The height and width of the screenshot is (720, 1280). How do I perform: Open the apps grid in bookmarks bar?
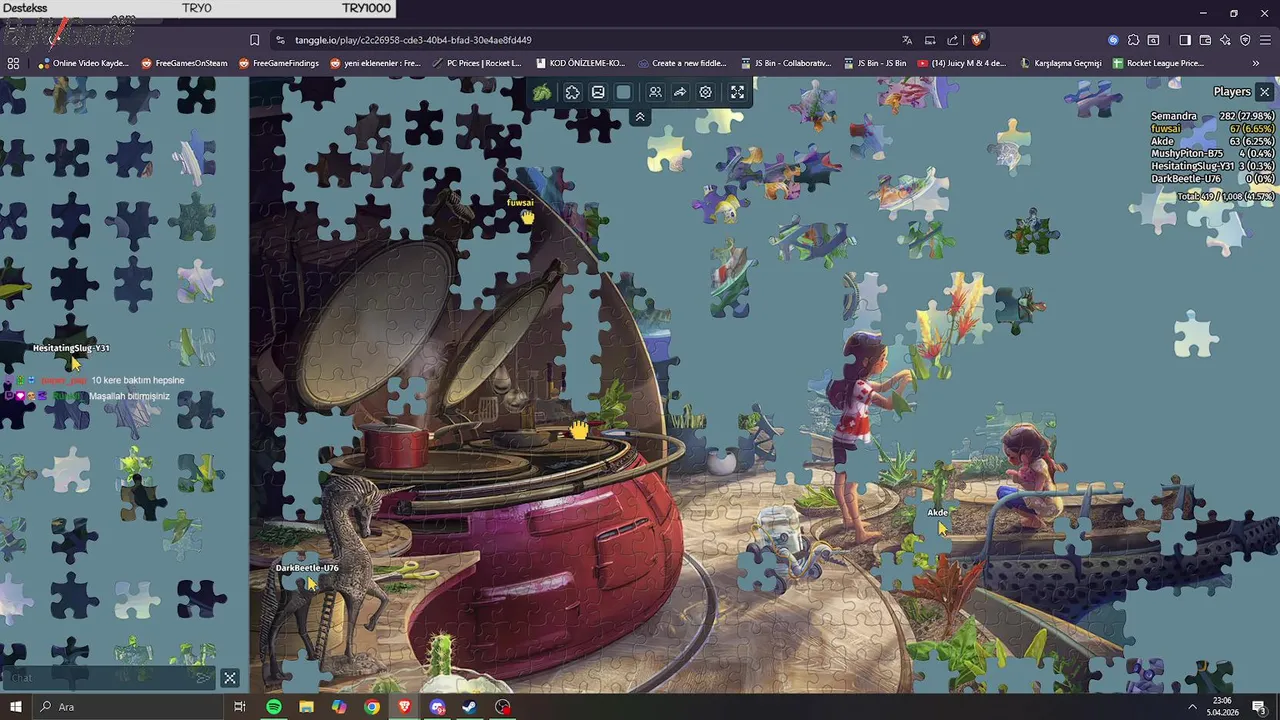click(x=13, y=63)
